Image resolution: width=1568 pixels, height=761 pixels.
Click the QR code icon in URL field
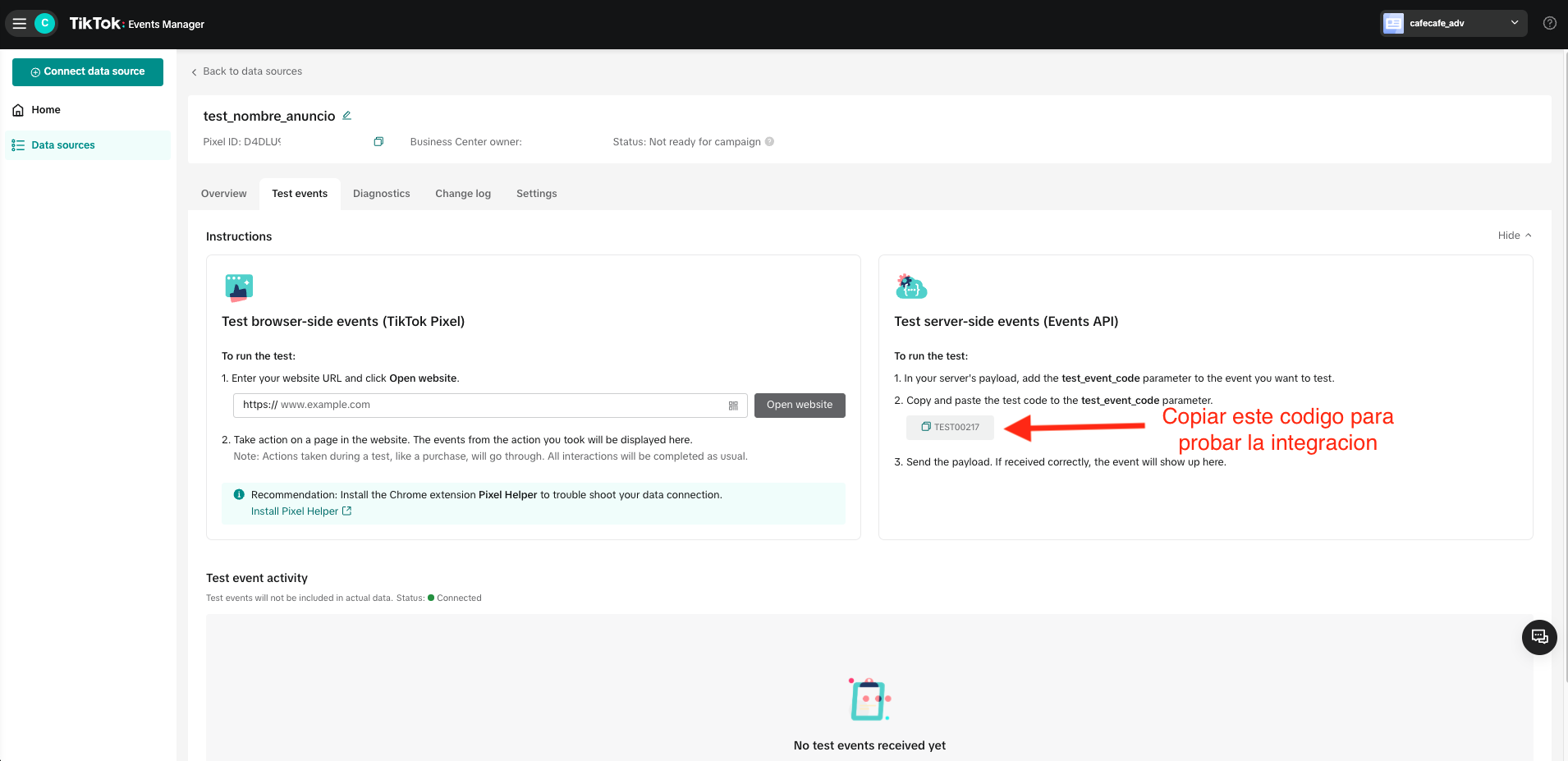pyautogui.click(x=733, y=406)
